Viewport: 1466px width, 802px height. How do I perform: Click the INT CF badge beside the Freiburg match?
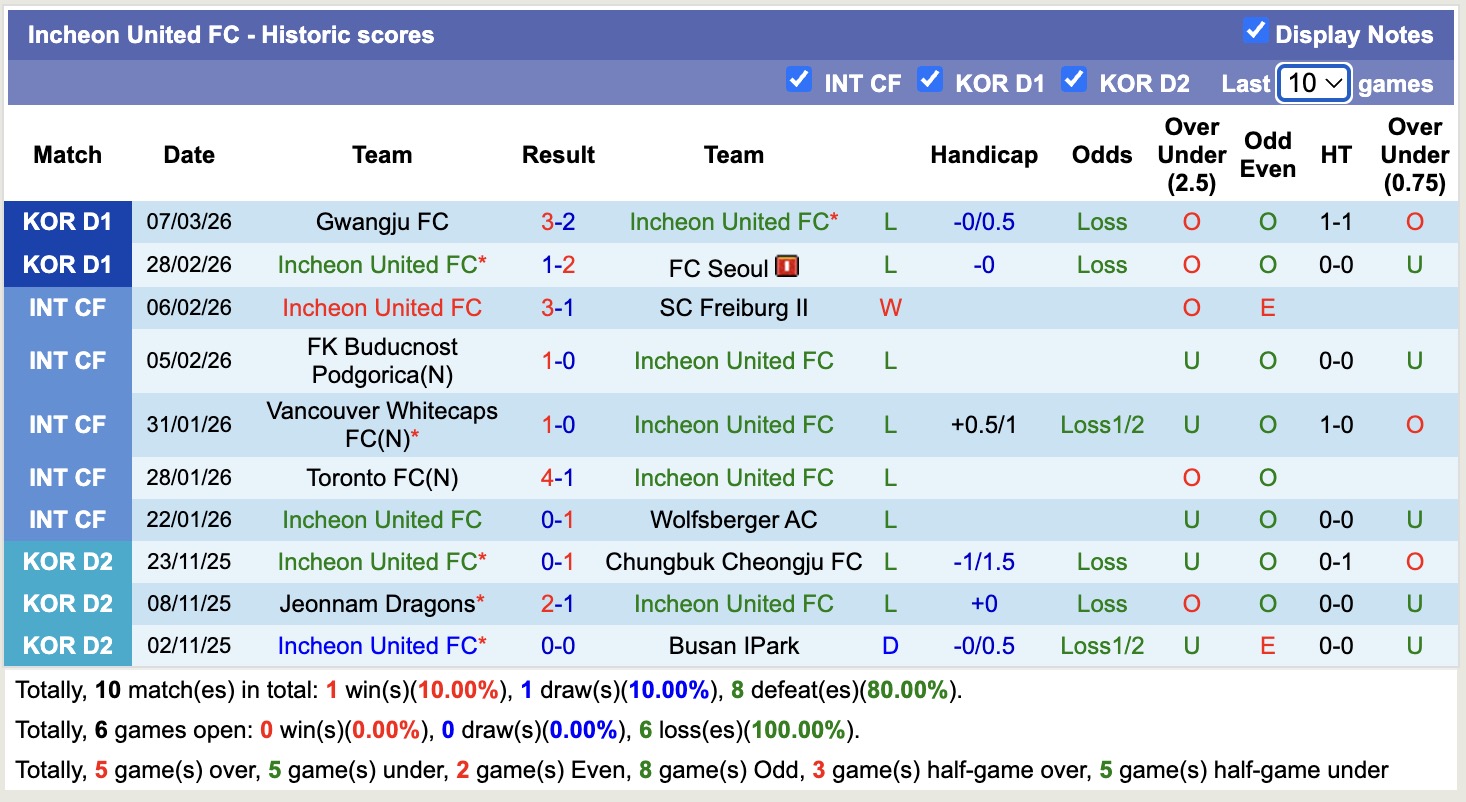pos(67,308)
